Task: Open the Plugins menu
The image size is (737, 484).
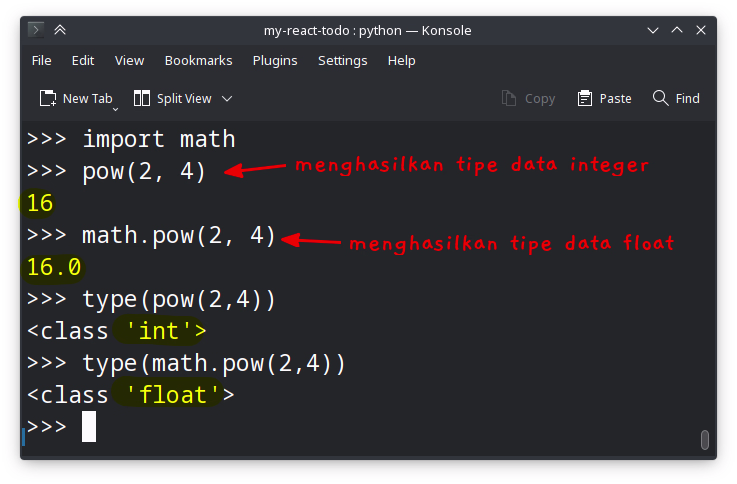Action: click(x=275, y=61)
